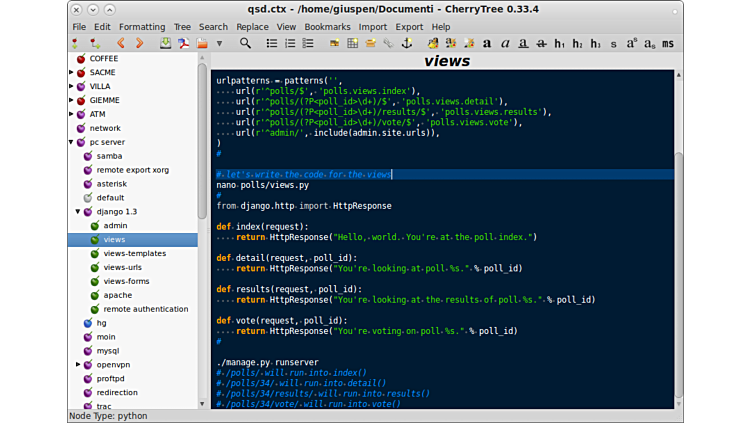Toggle bold with the bold 'a' icon

pos(487,44)
